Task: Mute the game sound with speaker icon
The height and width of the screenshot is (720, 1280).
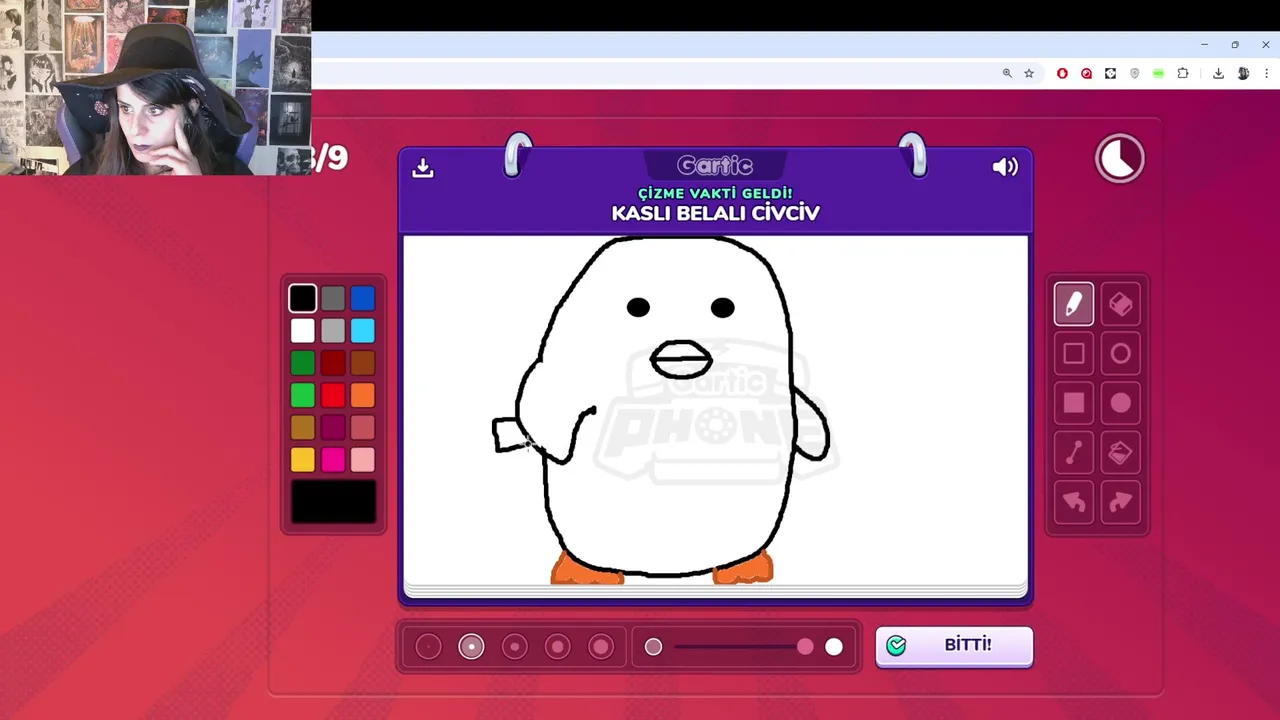Action: [1005, 167]
